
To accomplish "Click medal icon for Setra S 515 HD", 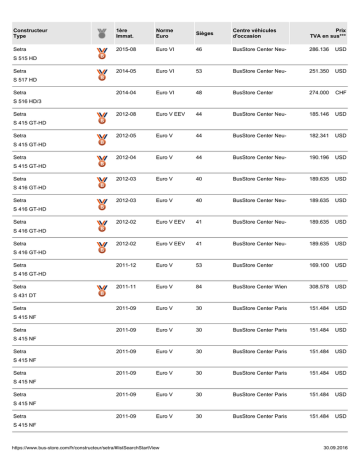I will (102, 54).
